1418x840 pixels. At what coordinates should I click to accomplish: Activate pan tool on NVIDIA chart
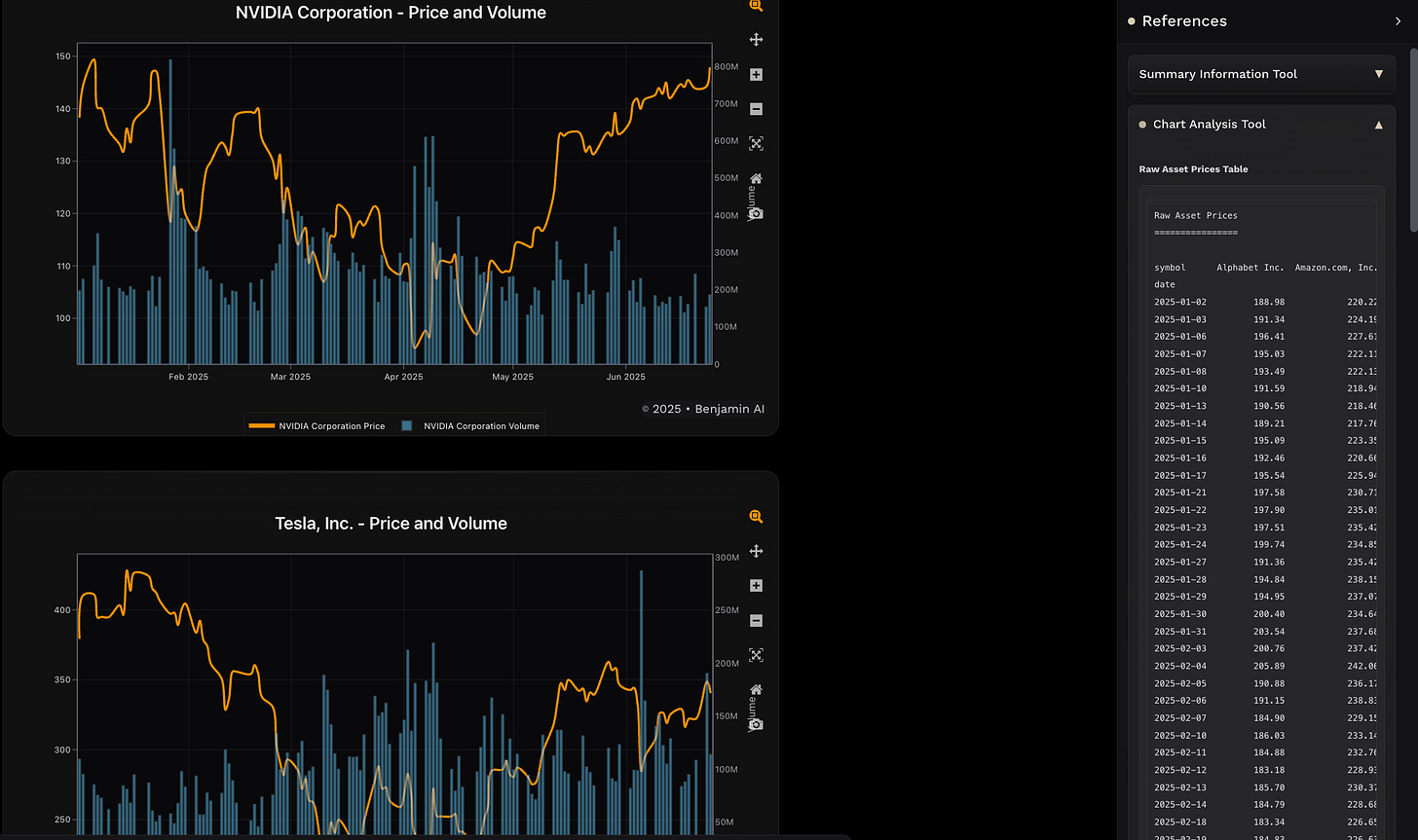(756, 40)
